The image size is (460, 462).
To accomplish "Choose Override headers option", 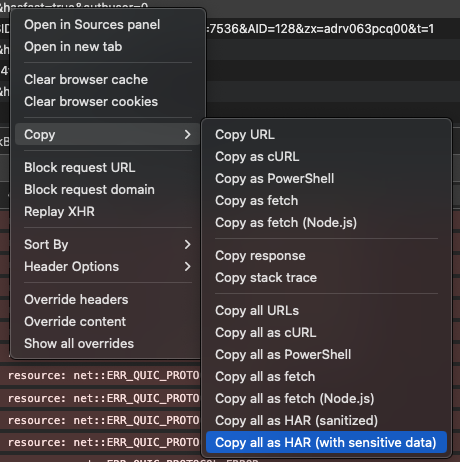I will click(76, 299).
